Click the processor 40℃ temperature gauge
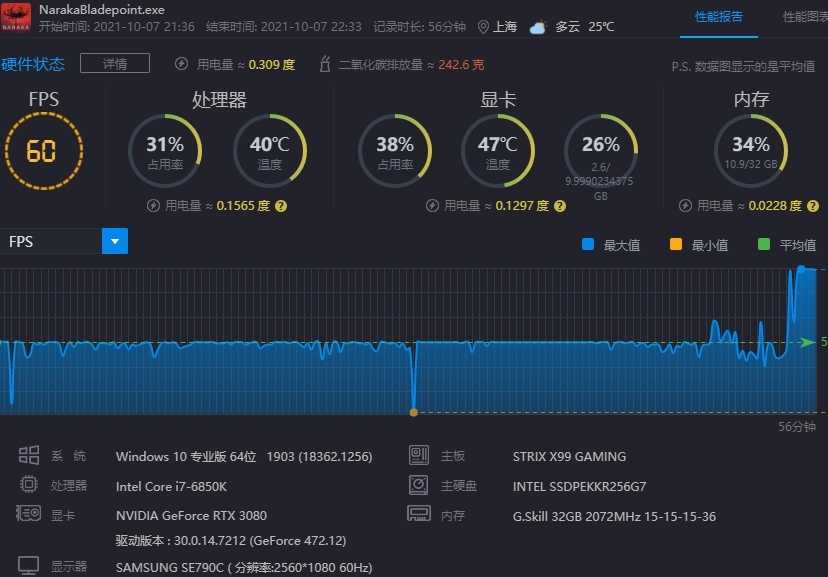The height and width of the screenshot is (577, 828). [270, 151]
